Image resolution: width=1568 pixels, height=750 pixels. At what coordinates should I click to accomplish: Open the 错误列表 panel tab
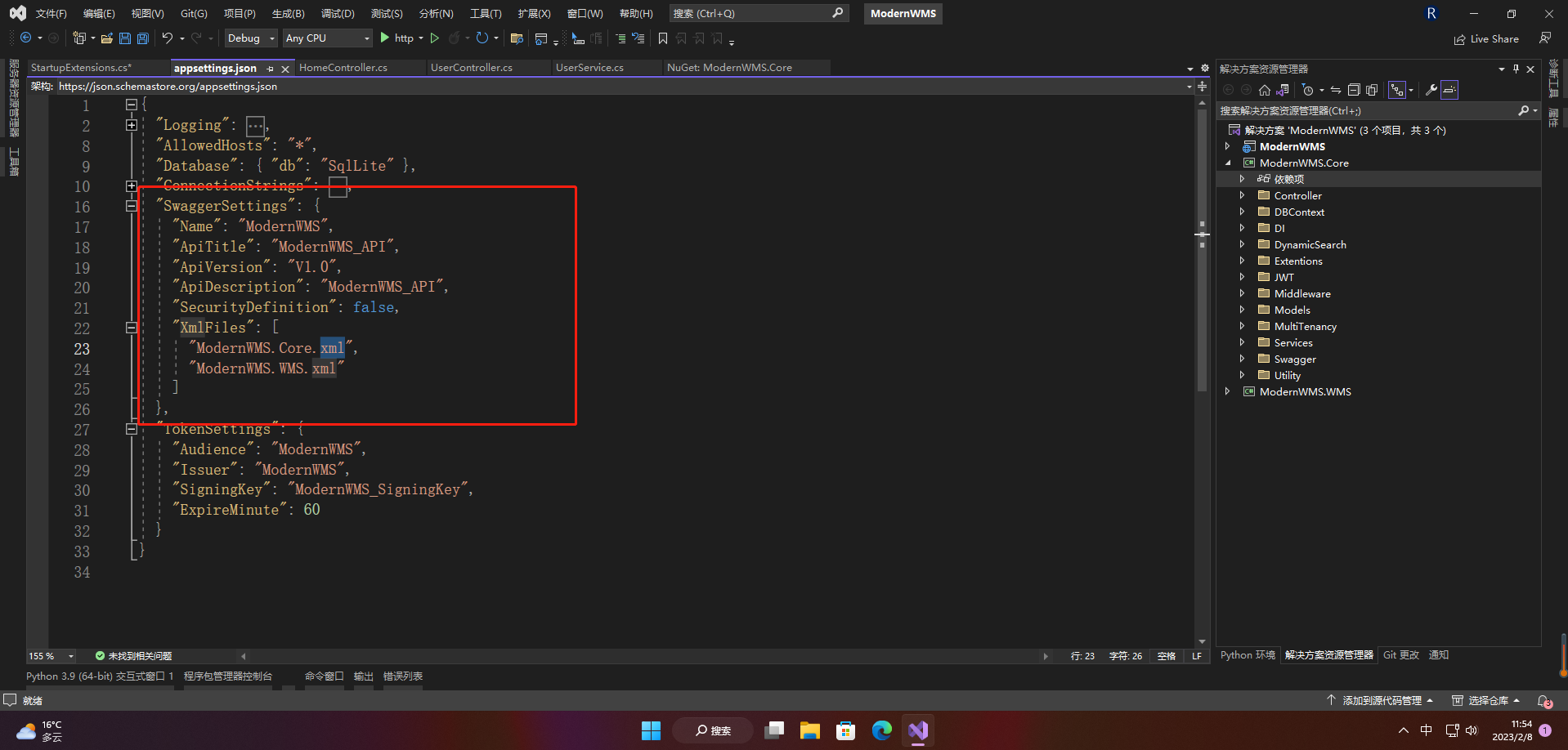pos(403,676)
